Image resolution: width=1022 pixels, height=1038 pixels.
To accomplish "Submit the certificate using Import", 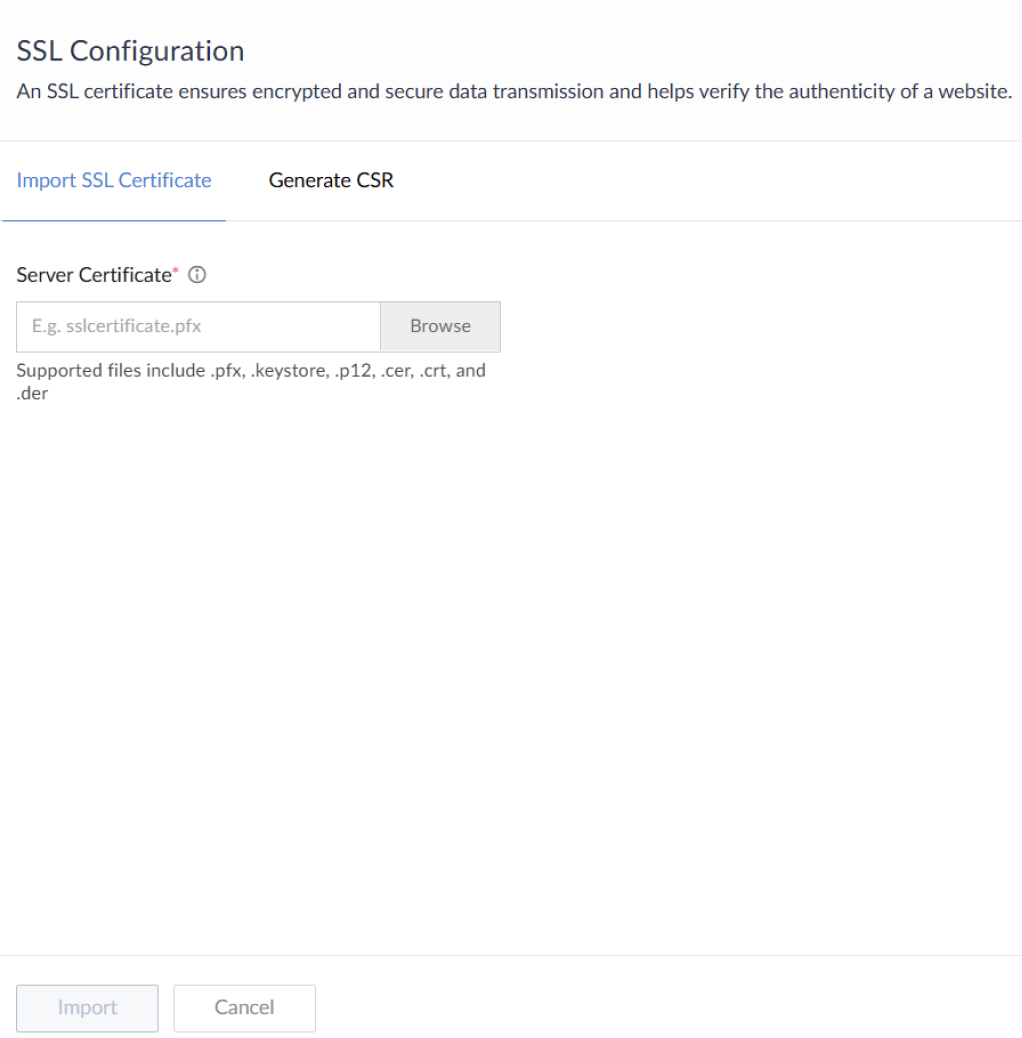I will click(87, 1008).
